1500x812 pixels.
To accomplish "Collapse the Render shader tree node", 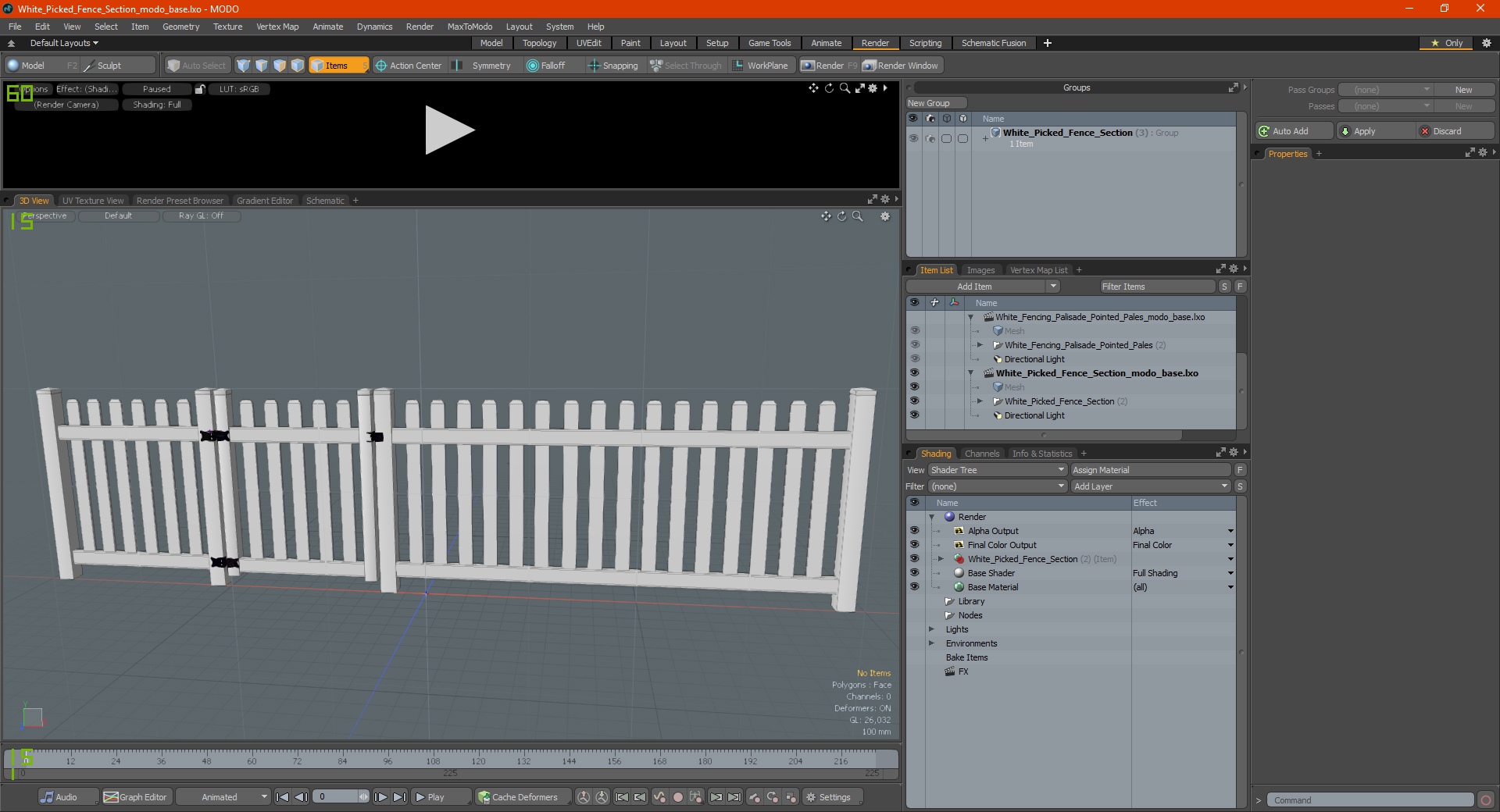I will tap(932, 517).
